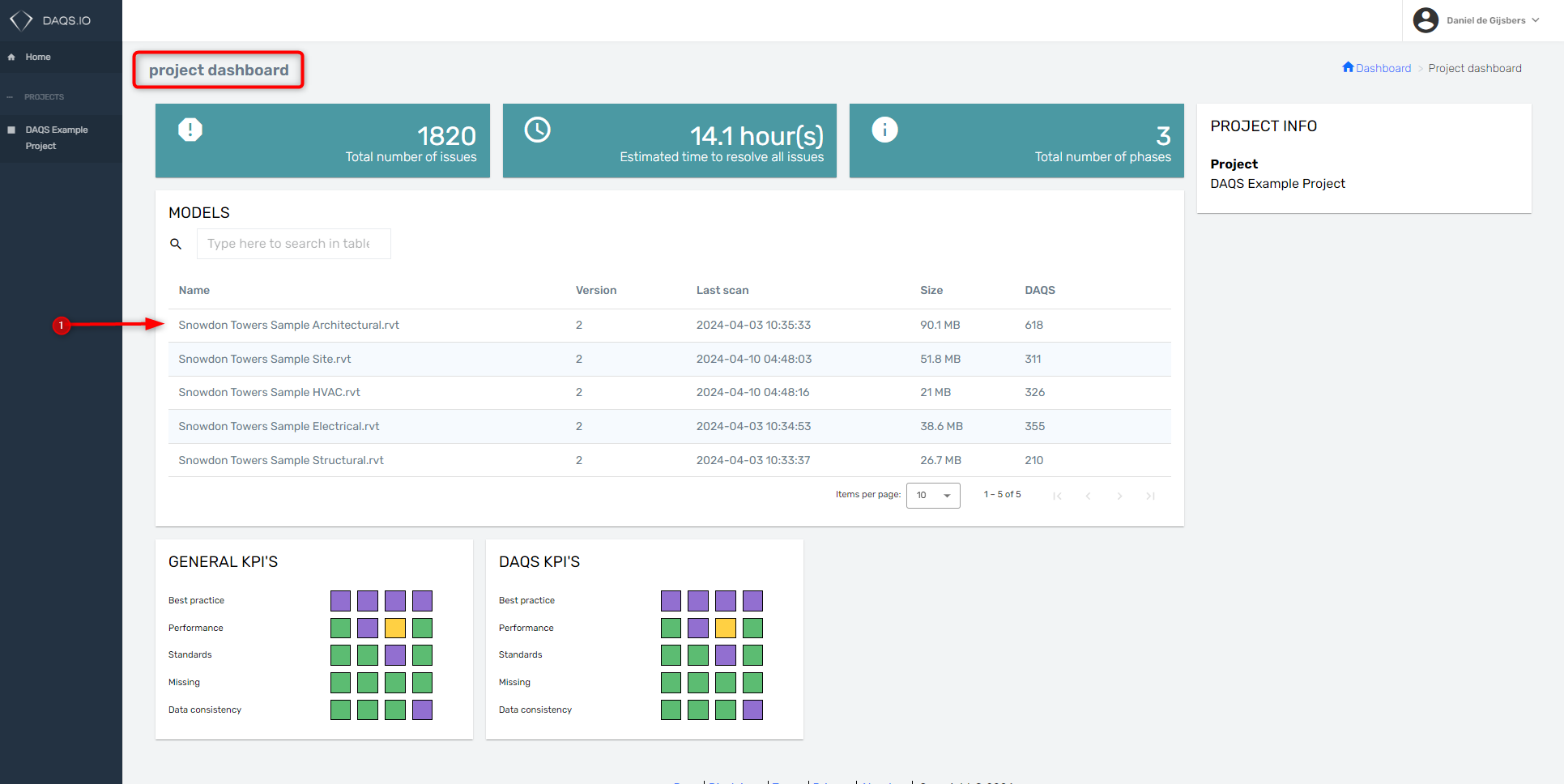The image size is (1564, 784).
Task: Open the Dashboard breadcrumb link
Action: point(1383,68)
